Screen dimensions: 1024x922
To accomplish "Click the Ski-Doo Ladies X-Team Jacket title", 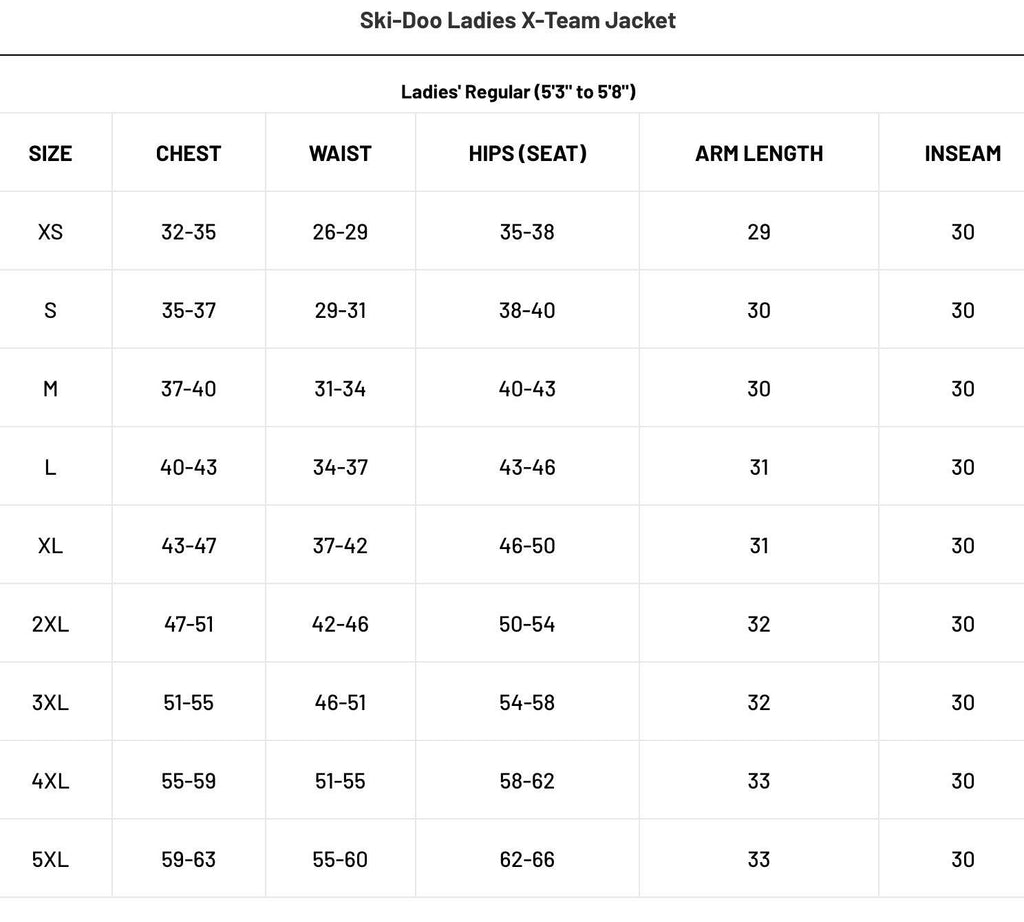I will pyautogui.click(x=518, y=20).
